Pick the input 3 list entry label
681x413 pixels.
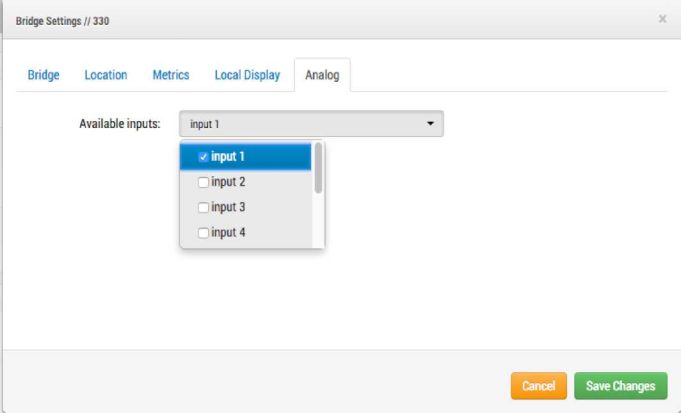[229, 207]
